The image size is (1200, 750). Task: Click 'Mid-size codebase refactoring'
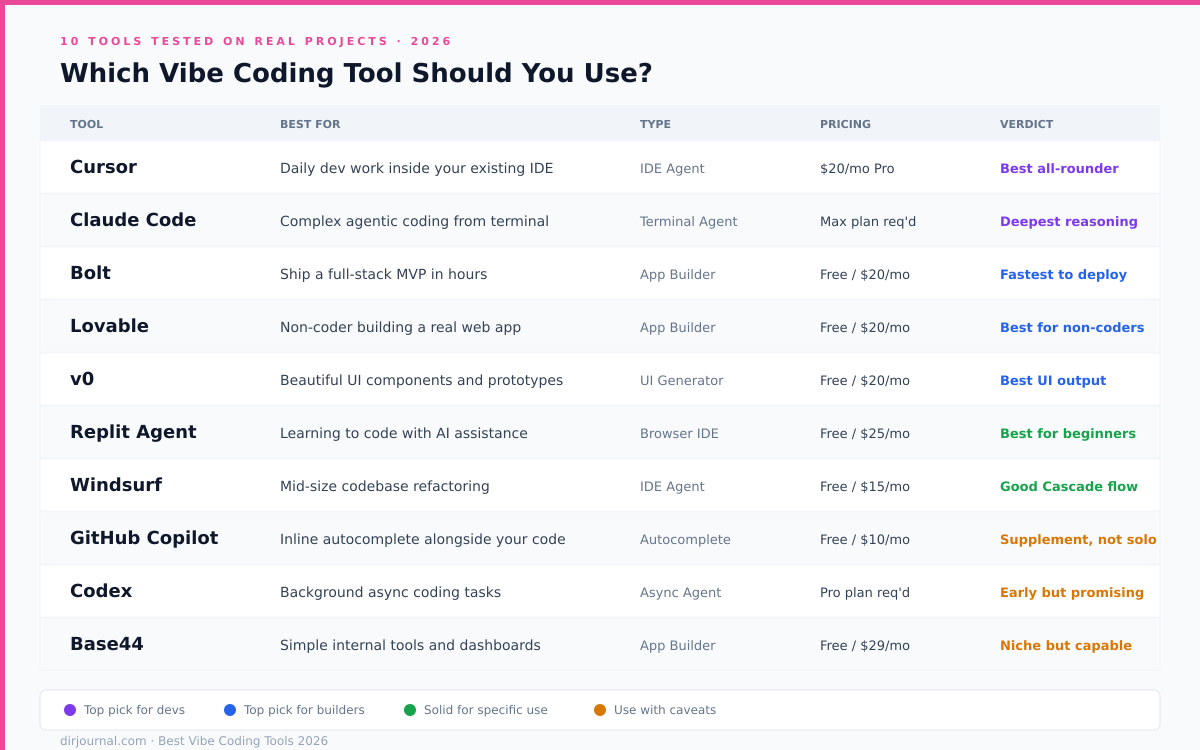tap(385, 486)
